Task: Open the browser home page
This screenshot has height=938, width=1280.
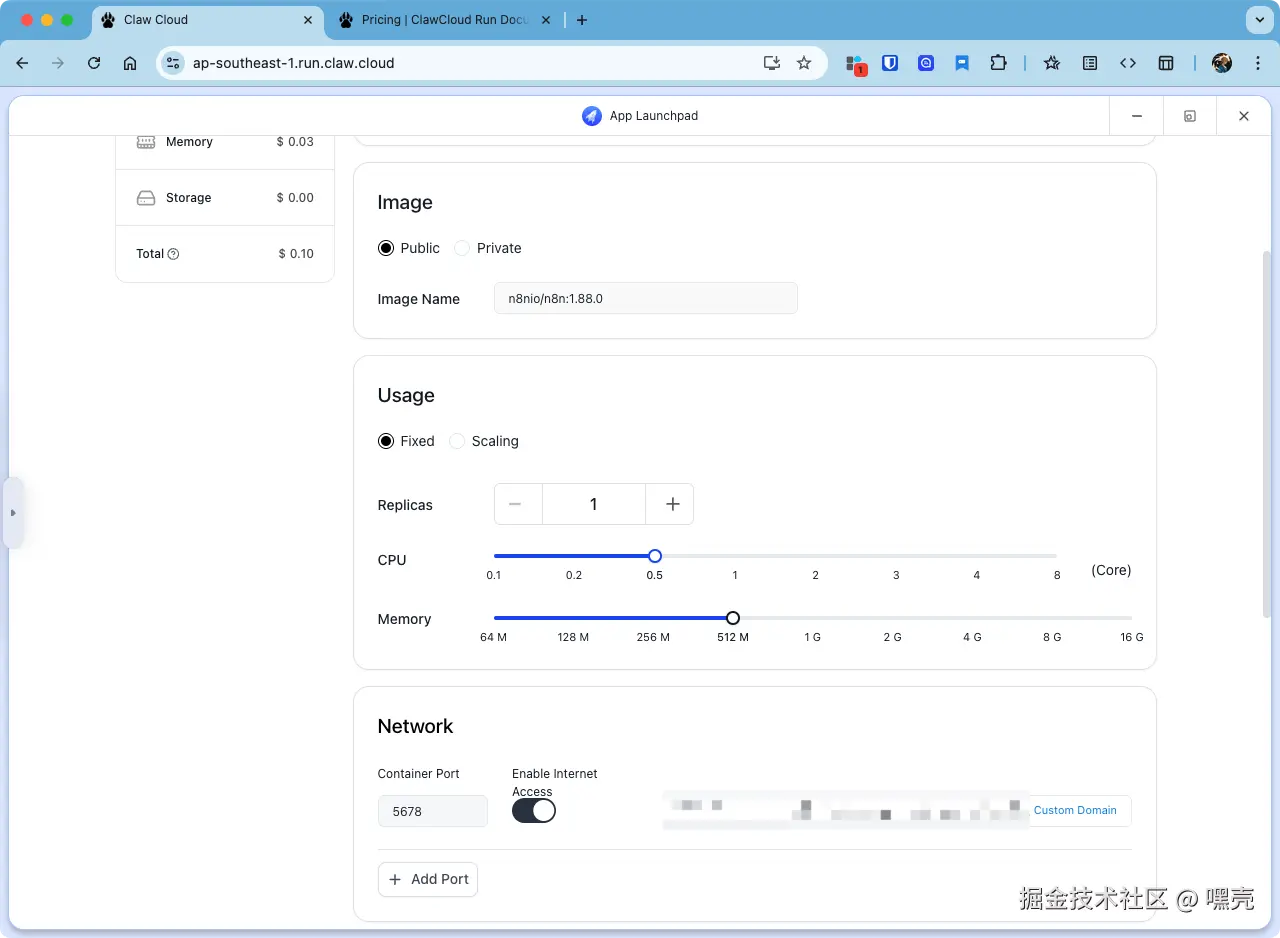Action: click(130, 63)
